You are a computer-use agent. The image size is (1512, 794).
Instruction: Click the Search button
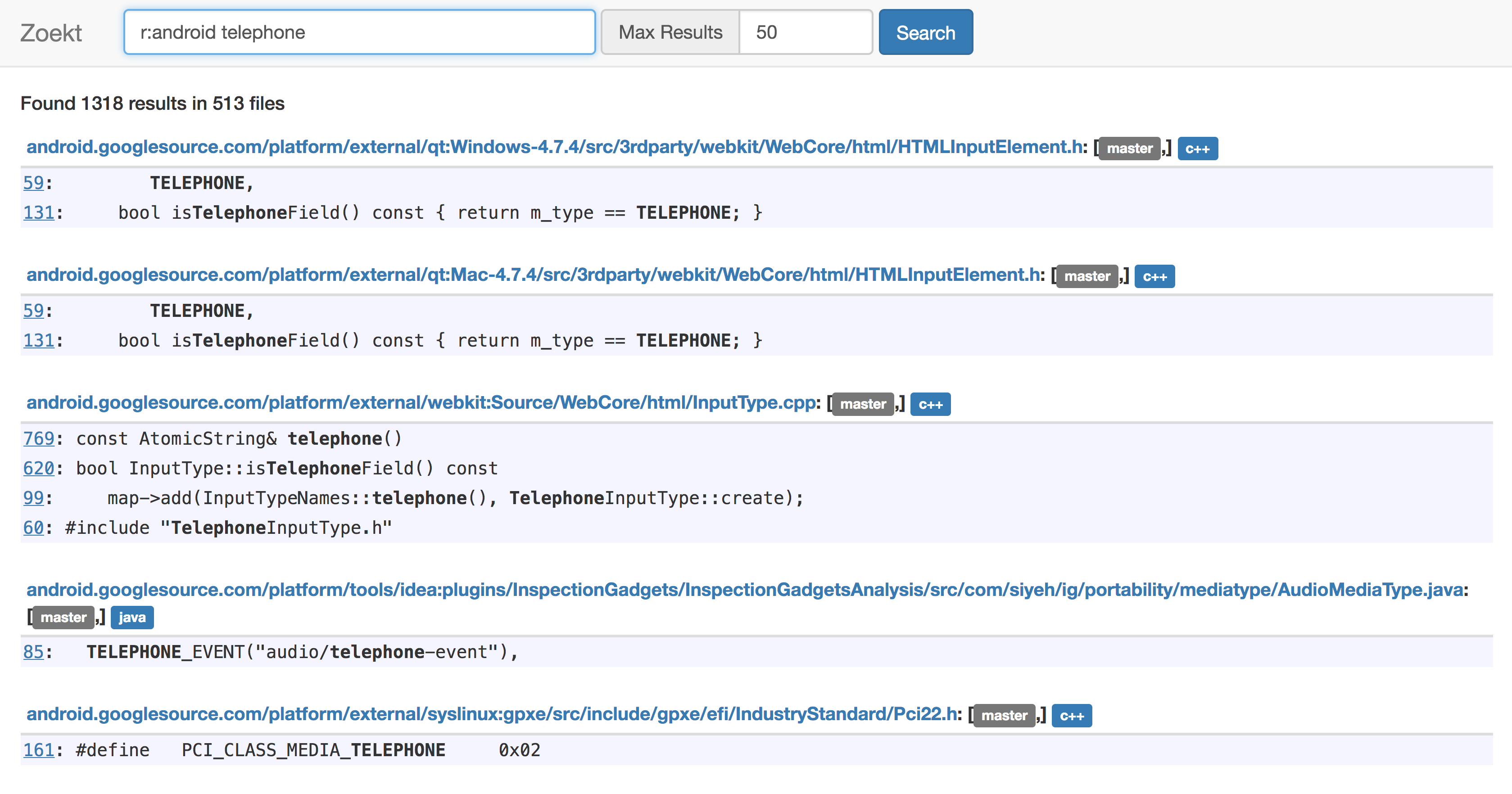tap(925, 32)
